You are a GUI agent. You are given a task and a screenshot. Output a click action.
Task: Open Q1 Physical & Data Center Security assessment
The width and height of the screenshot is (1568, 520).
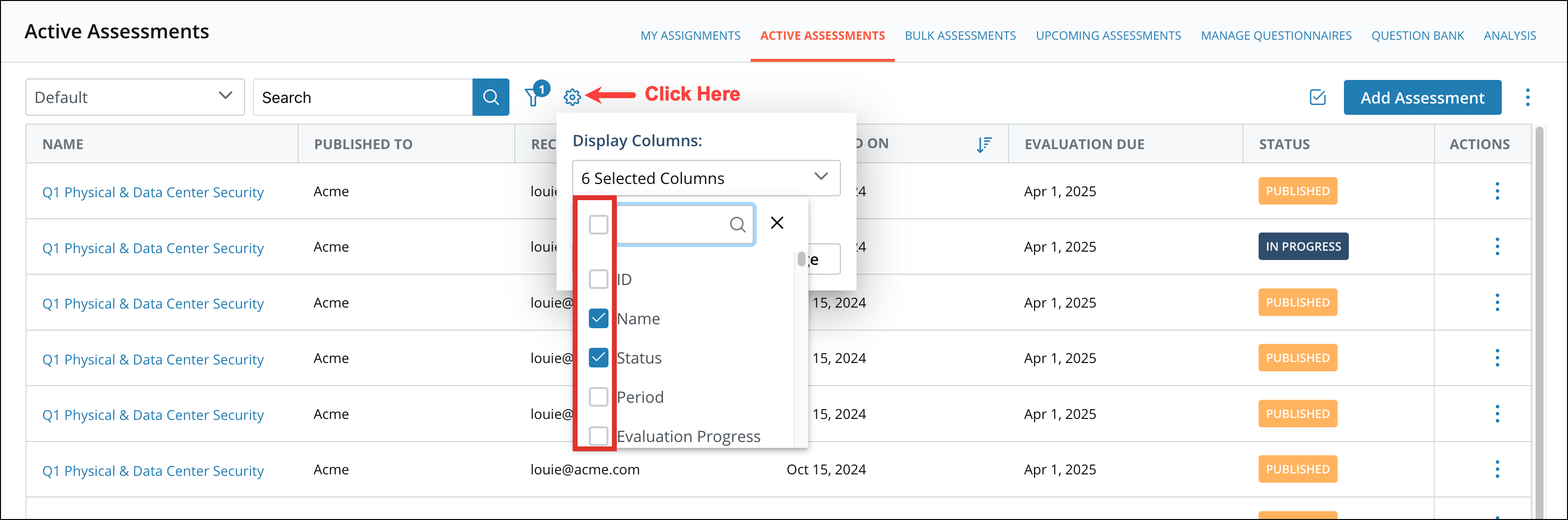(x=153, y=192)
